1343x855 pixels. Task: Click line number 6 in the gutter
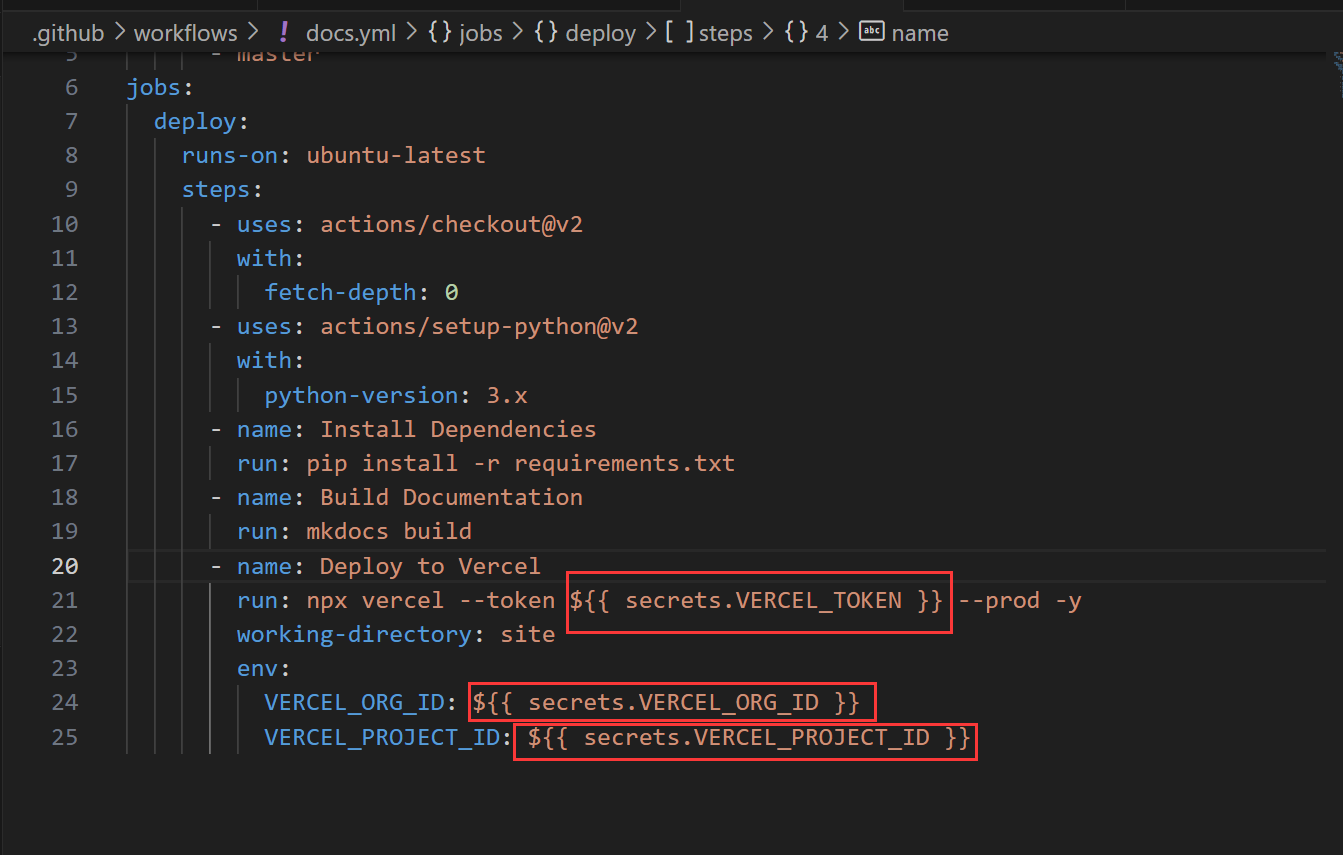click(x=71, y=87)
